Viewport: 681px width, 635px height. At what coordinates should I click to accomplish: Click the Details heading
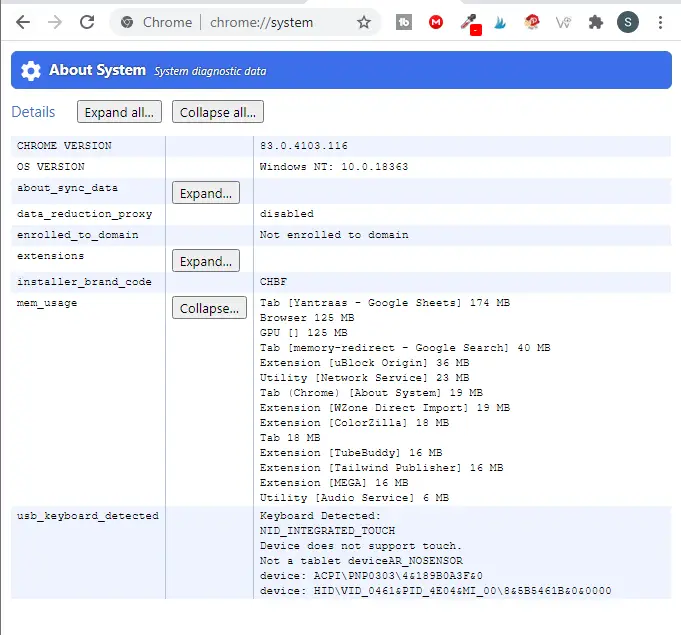33,112
